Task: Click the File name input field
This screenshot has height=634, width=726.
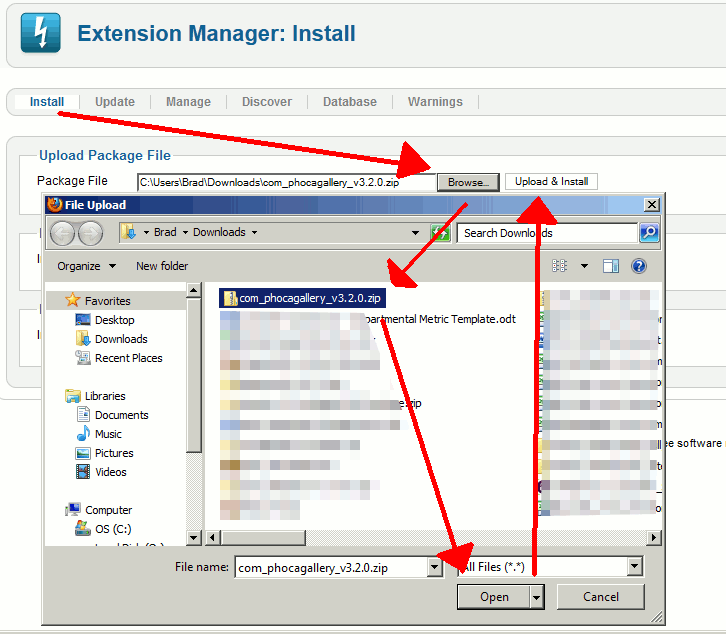Action: point(331,567)
